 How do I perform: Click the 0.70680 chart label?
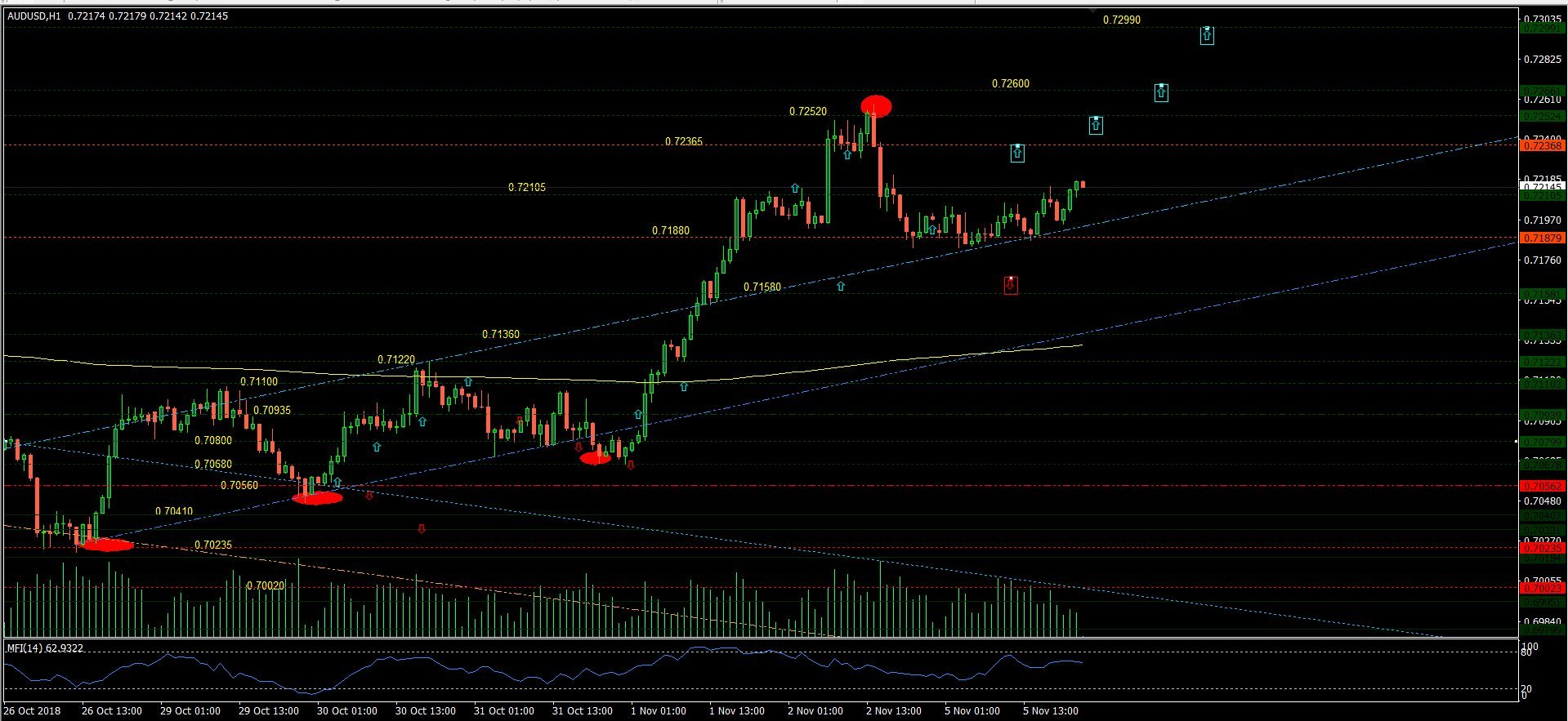(212, 465)
